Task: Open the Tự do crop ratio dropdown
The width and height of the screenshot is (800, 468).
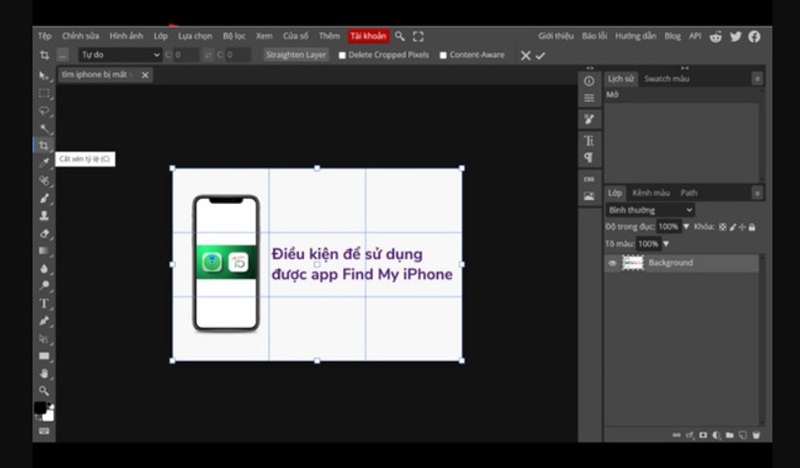Action: click(x=120, y=55)
